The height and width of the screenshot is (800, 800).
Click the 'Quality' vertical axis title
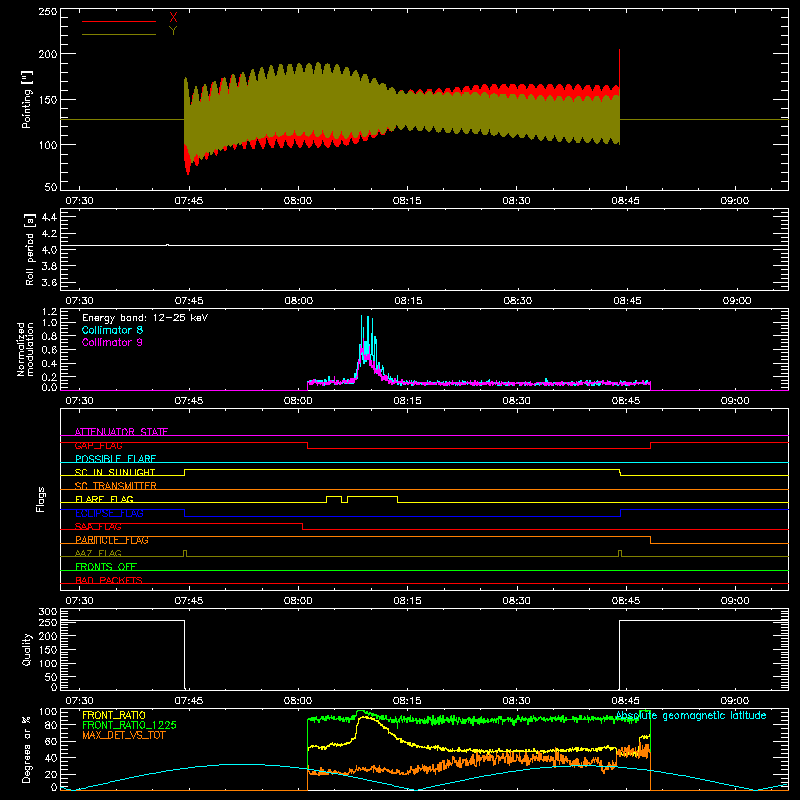tap(27, 649)
